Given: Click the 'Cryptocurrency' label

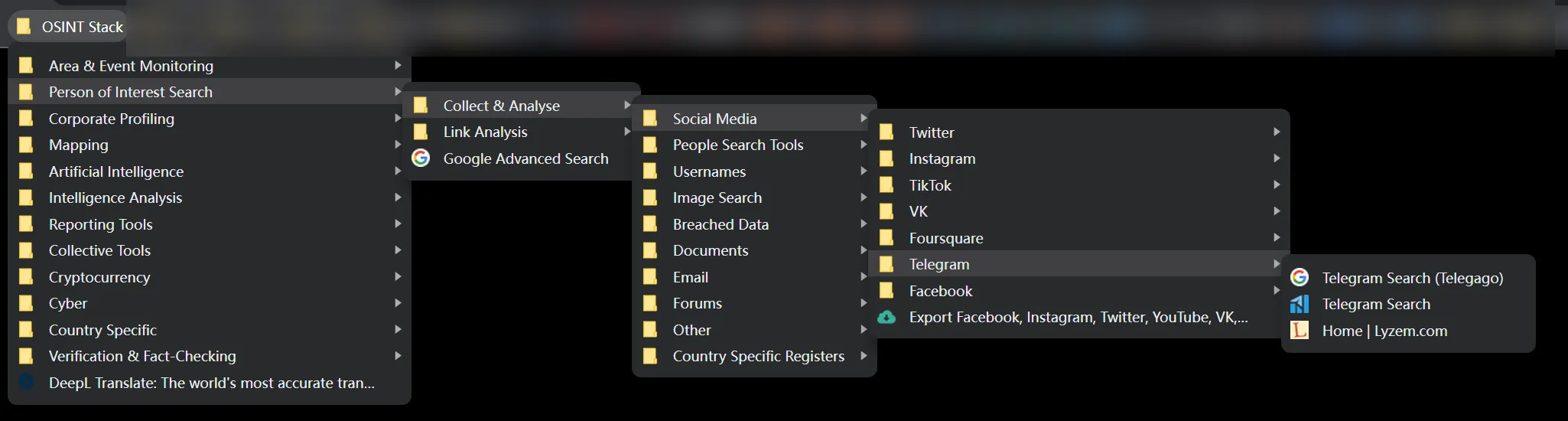Looking at the screenshot, I should 99,277.
